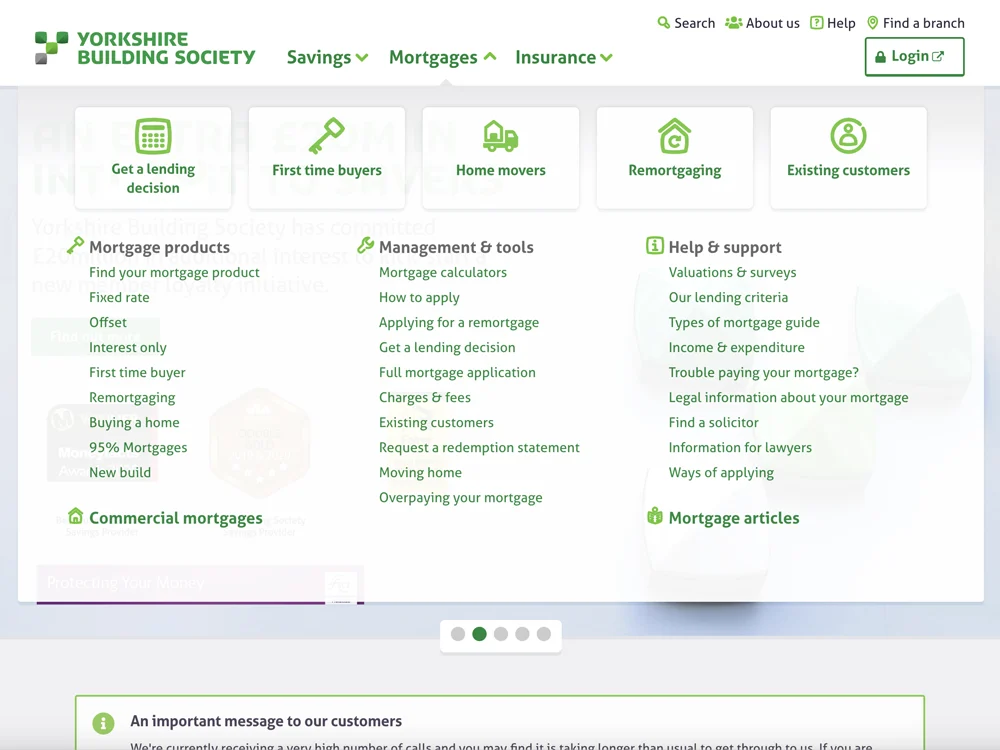Open Information for lawyers link

(740, 448)
